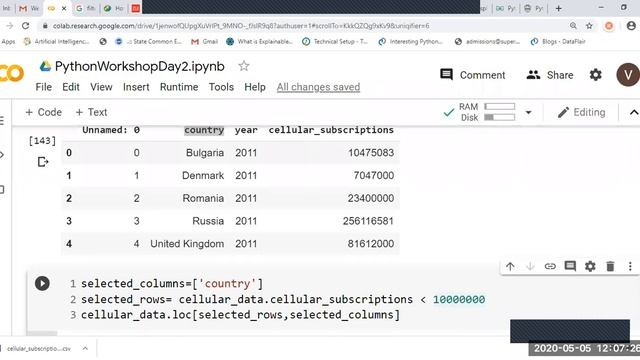Select the country column header
This screenshot has height=360, width=640.
tap(204, 130)
